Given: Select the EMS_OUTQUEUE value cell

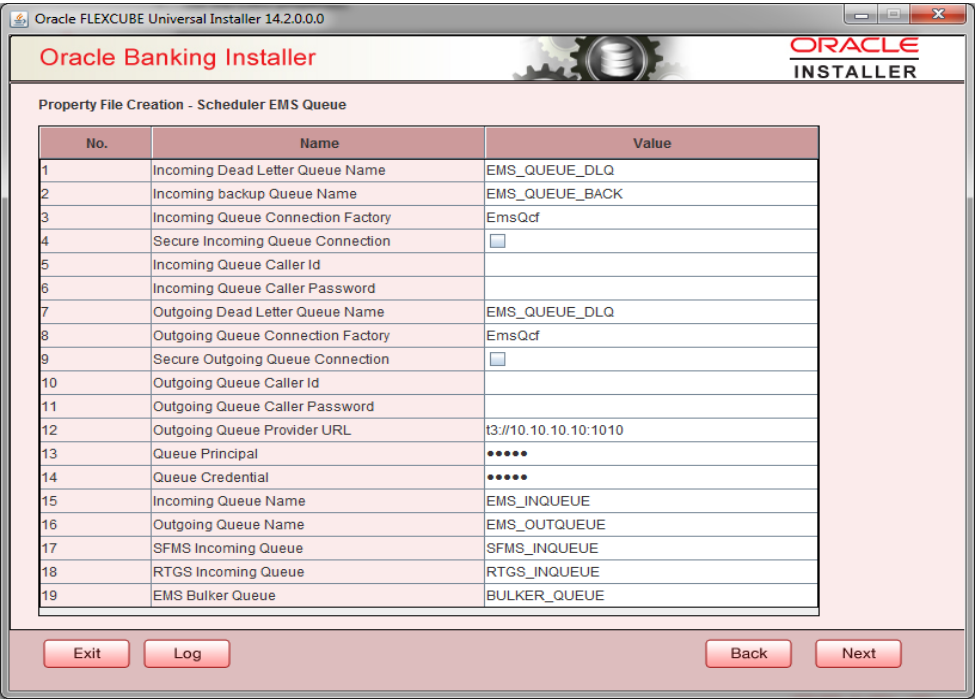Looking at the screenshot, I should point(651,525).
